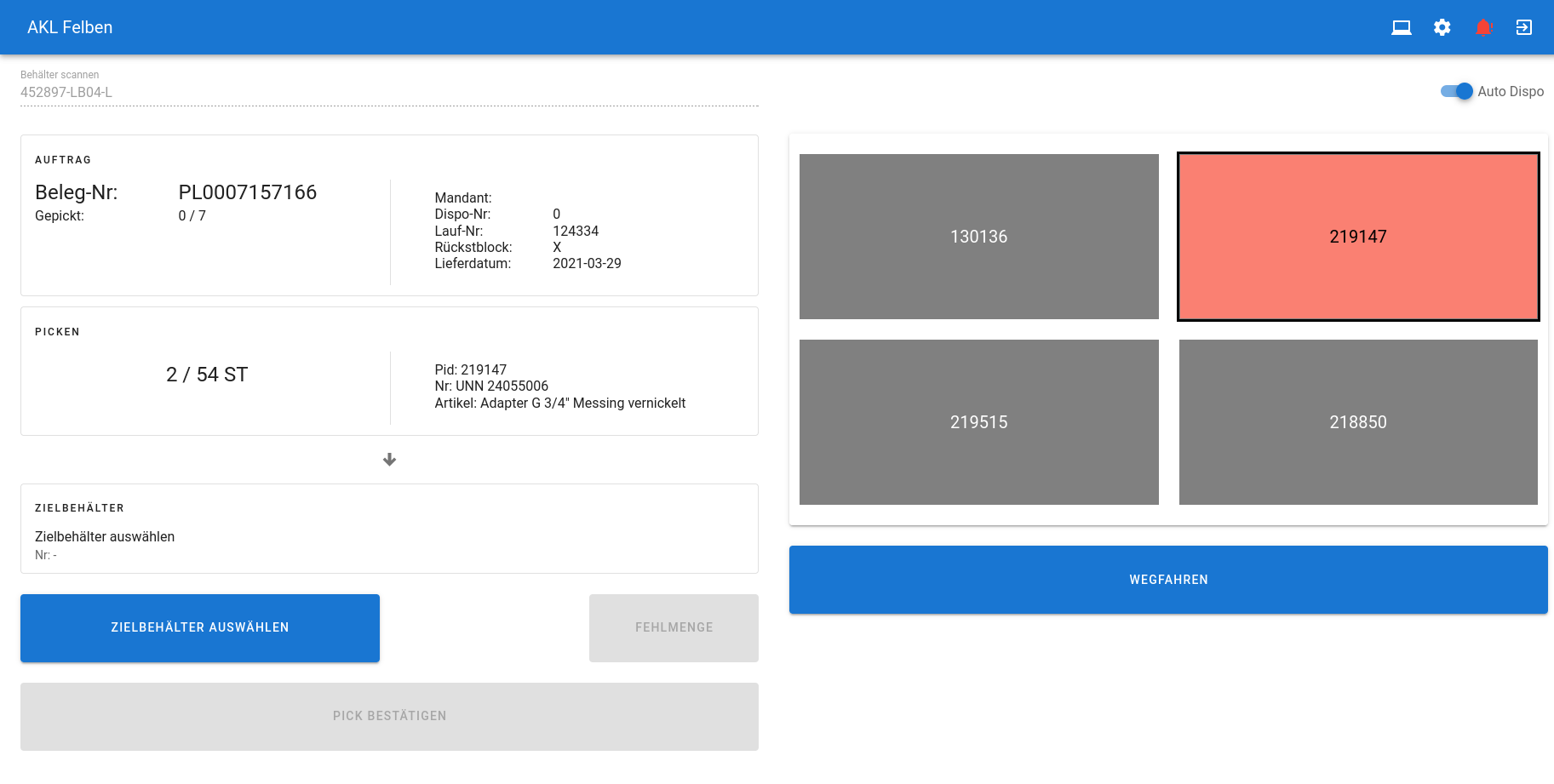Select the container tile 219515
Image resolution: width=1554 pixels, height=784 pixels.
(x=978, y=422)
